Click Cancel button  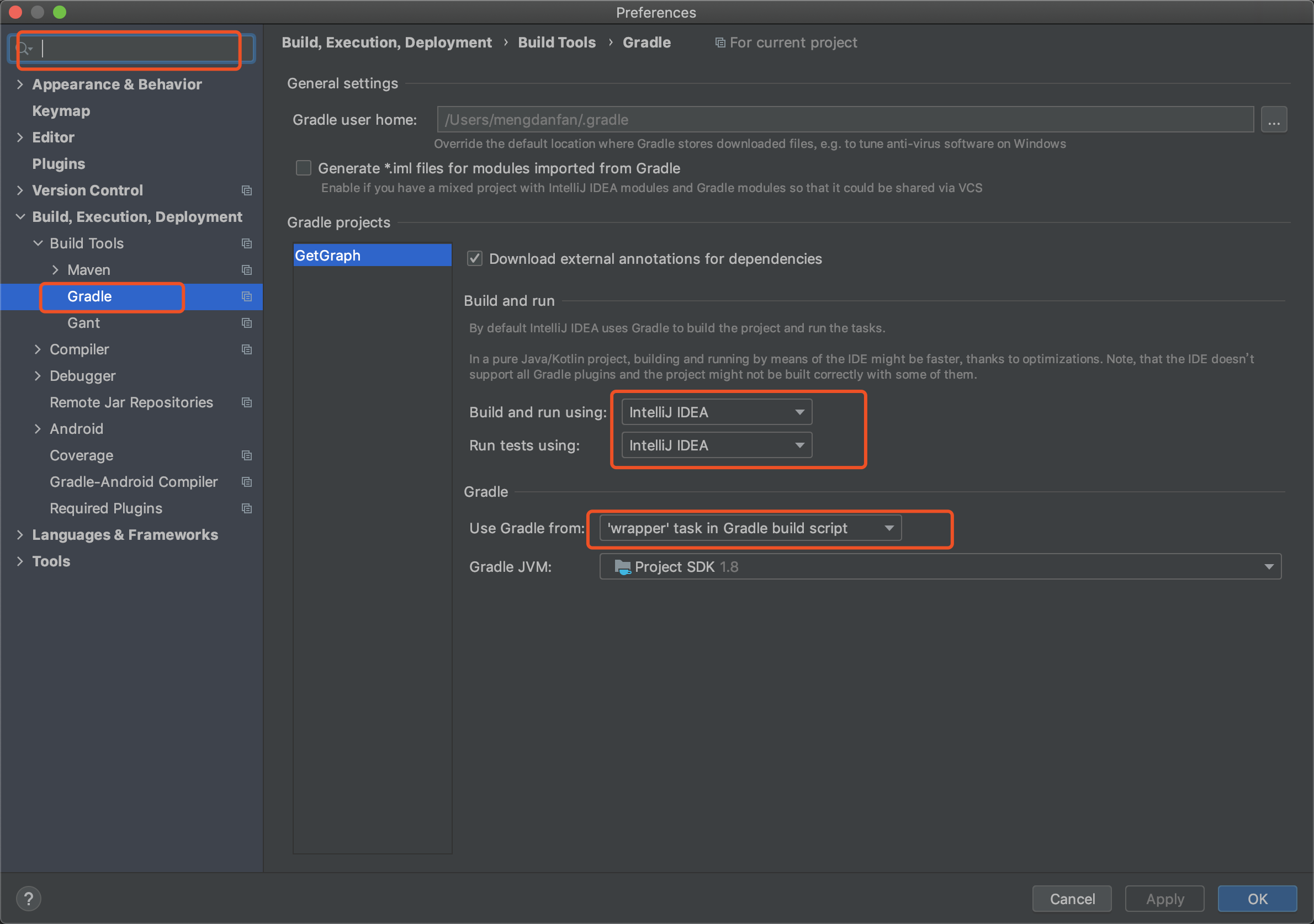pyautogui.click(x=1072, y=899)
